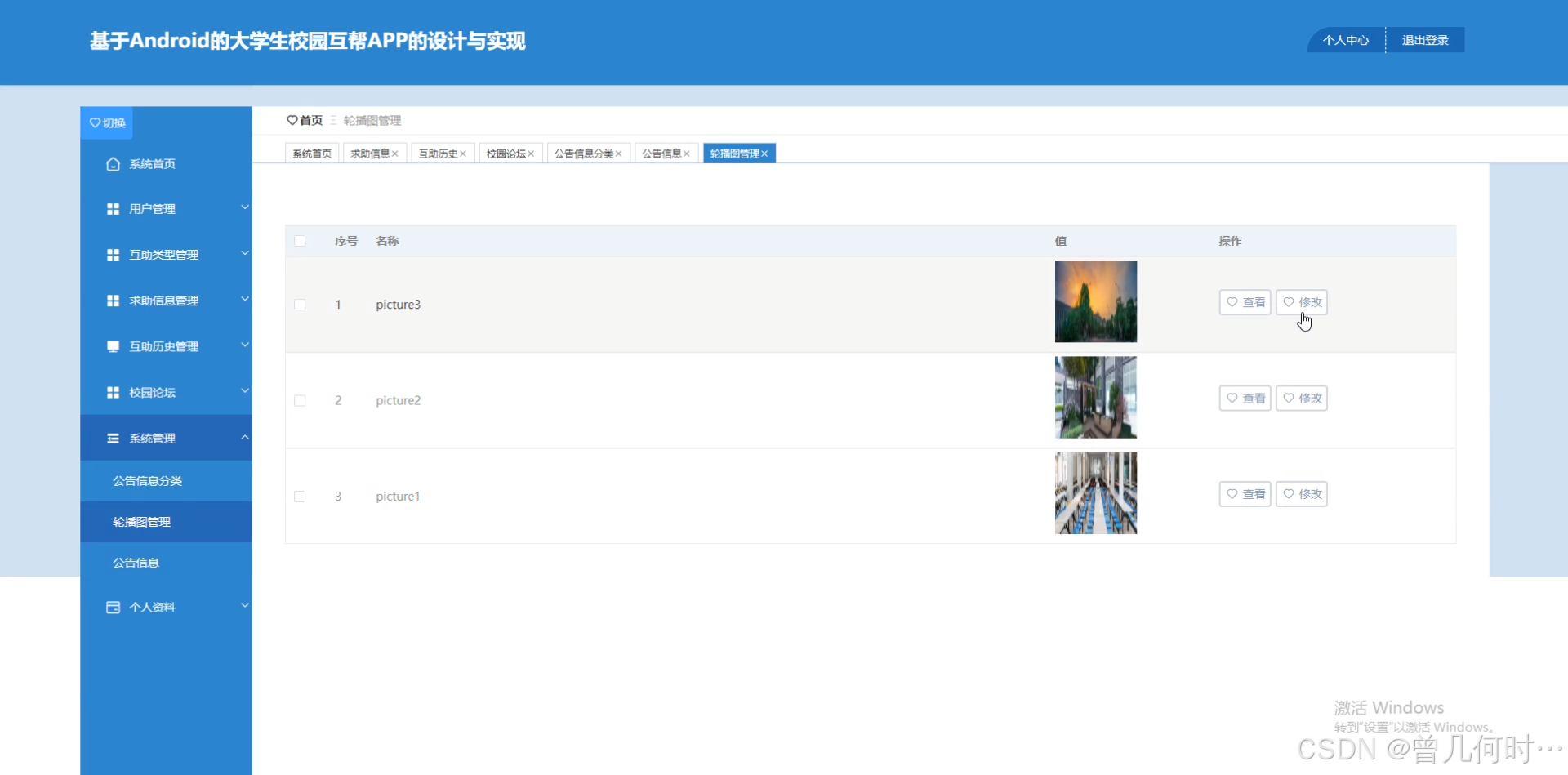Close the 轮播图管理 tab with its x
Viewport: 1568px width, 775px height.
[765, 154]
